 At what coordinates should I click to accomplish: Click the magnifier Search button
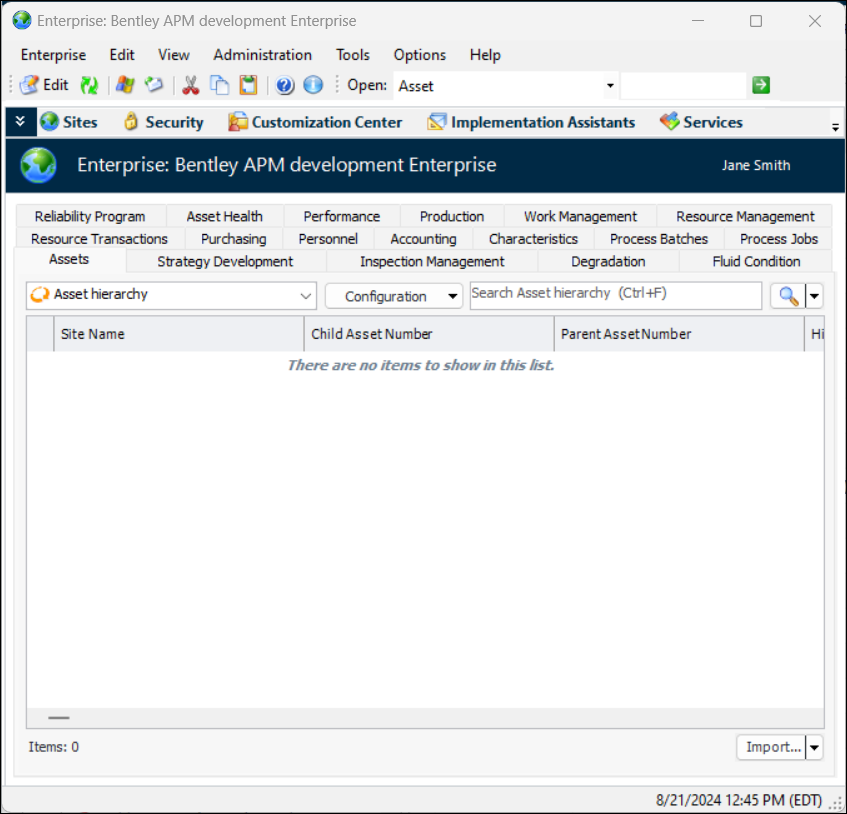tap(788, 296)
